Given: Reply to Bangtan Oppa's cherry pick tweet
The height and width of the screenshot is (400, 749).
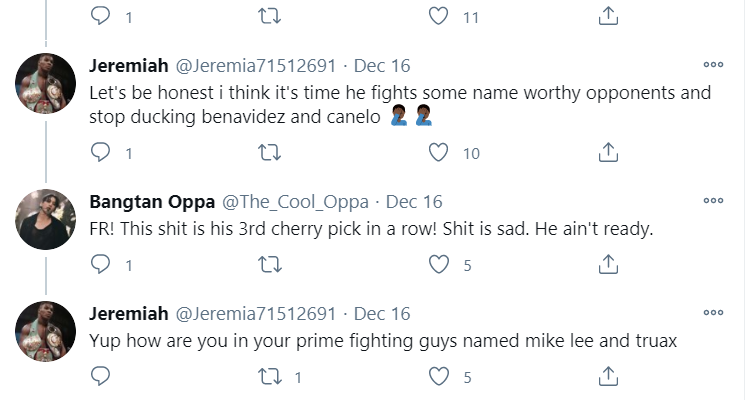Looking at the screenshot, I should coord(100,264).
